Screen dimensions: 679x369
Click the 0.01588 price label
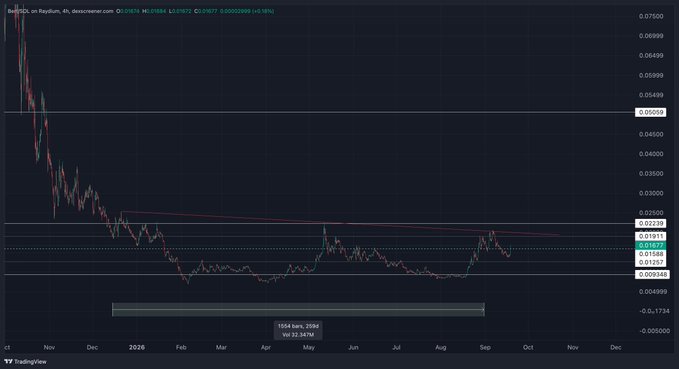tap(651, 254)
